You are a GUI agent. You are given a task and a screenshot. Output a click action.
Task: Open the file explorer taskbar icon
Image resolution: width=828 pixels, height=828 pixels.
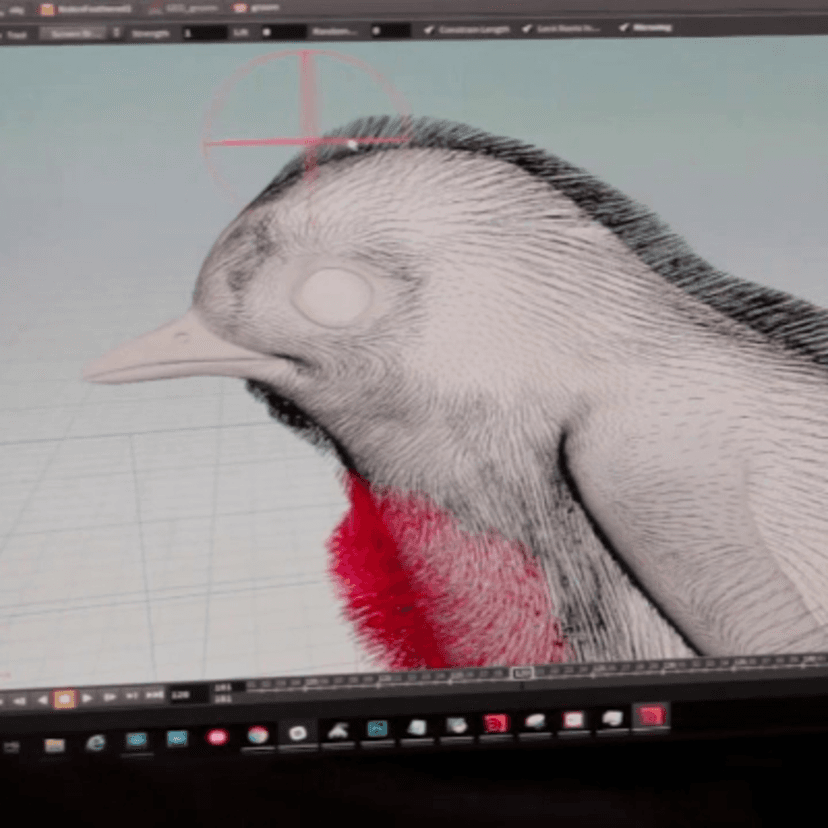click(54, 744)
